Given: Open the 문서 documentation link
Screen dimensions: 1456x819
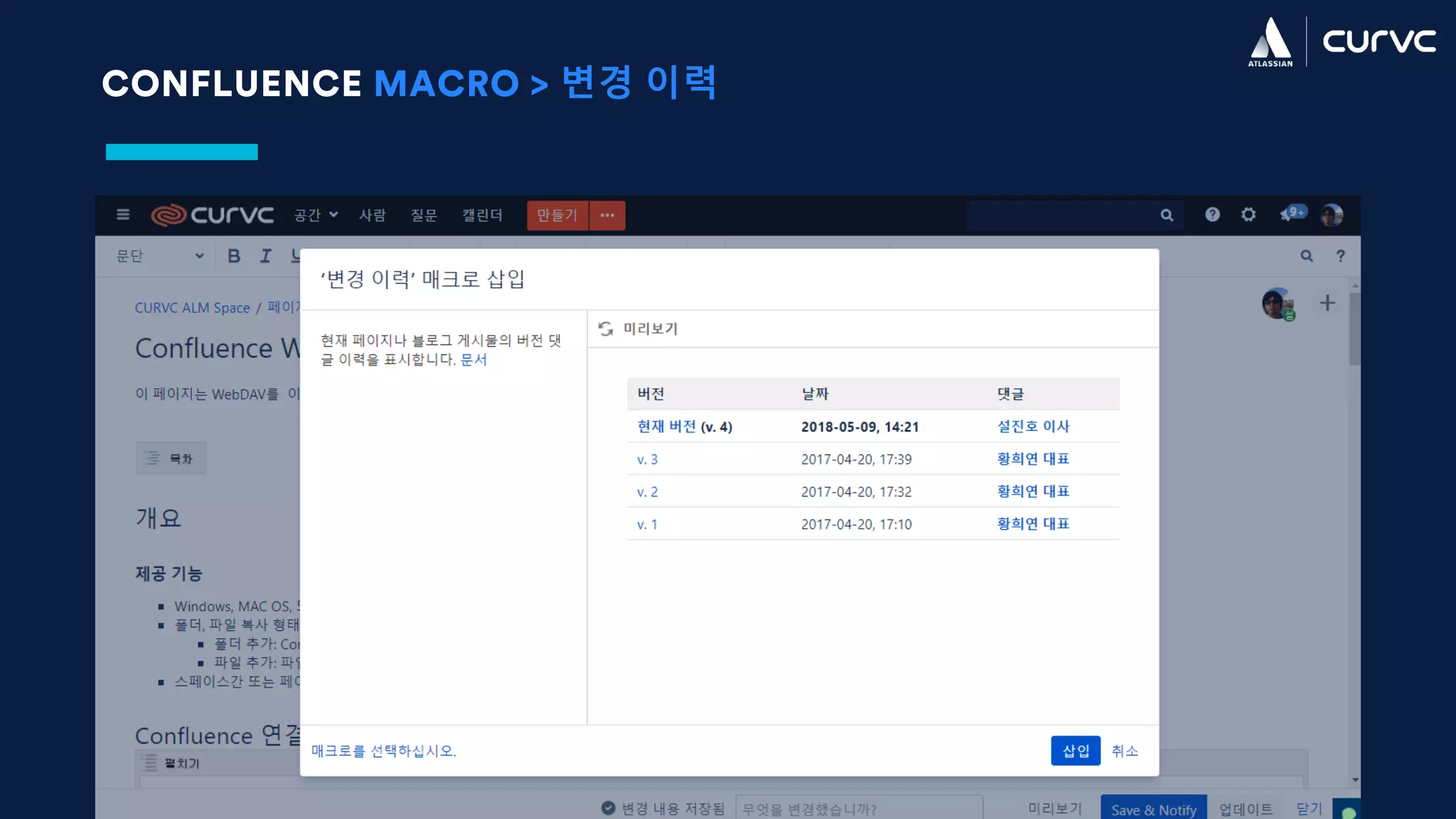Looking at the screenshot, I should tap(473, 360).
